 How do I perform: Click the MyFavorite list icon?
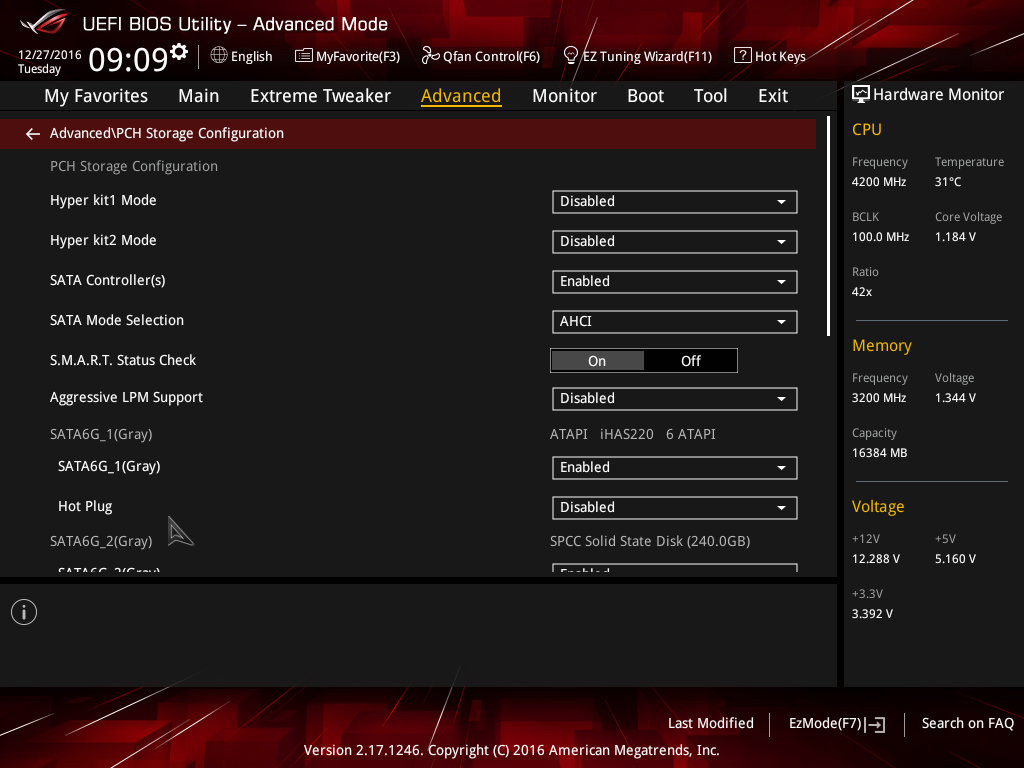point(304,56)
